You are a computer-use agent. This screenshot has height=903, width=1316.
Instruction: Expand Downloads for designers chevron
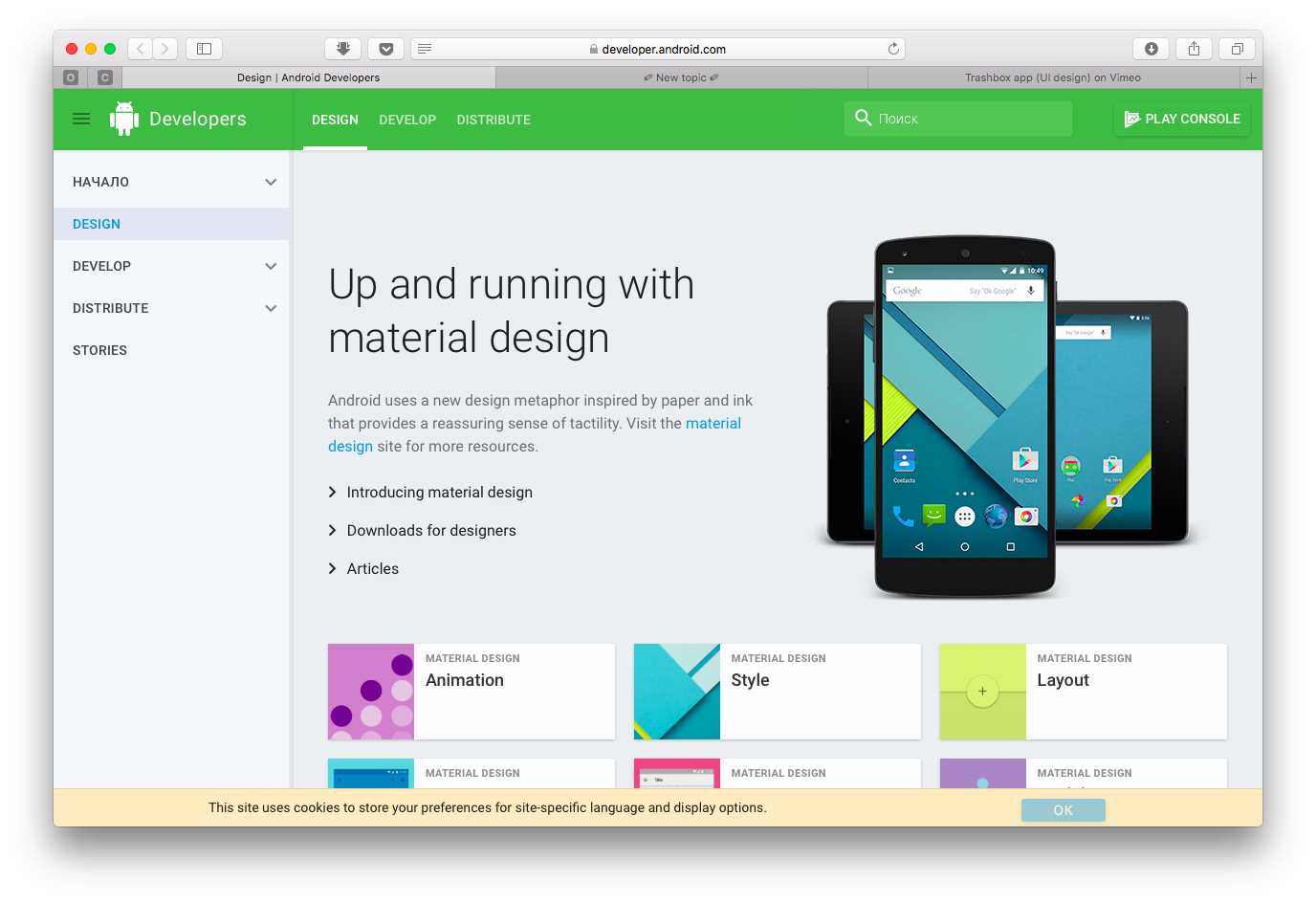click(x=333, y=530)
